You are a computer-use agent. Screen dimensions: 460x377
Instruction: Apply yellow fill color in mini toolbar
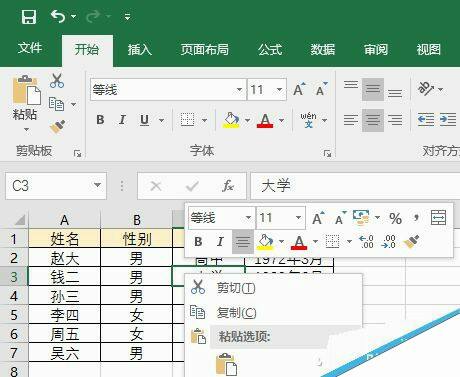[265, 242]
